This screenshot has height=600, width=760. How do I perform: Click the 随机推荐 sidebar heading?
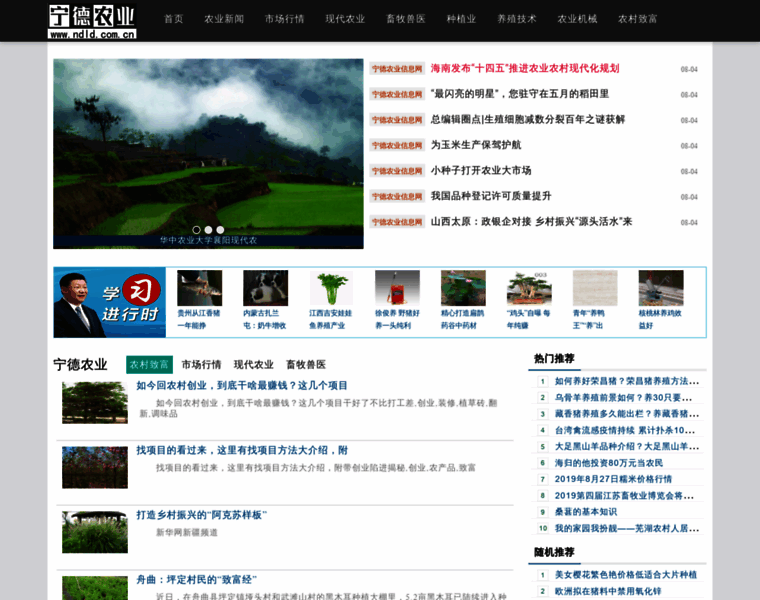tap(554, 552)
